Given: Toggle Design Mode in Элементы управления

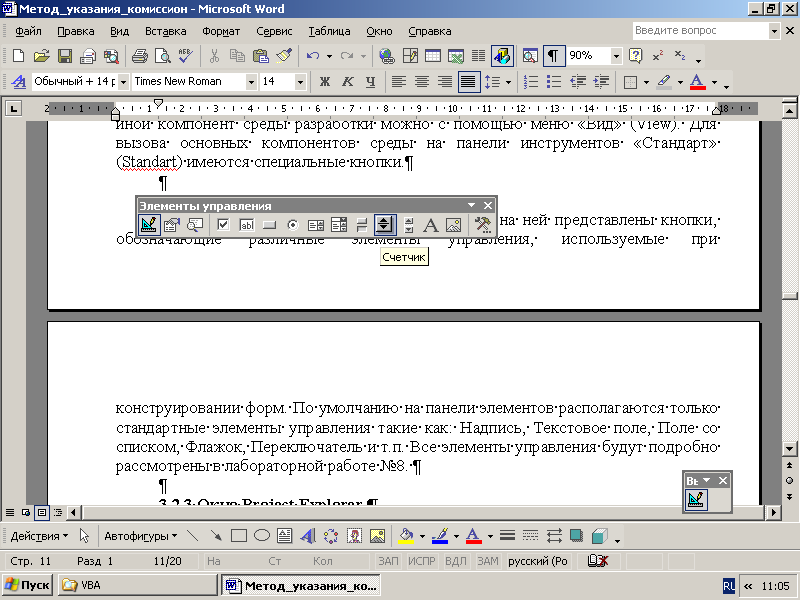Looking at the screenshot, I should [x=149, y=224].
